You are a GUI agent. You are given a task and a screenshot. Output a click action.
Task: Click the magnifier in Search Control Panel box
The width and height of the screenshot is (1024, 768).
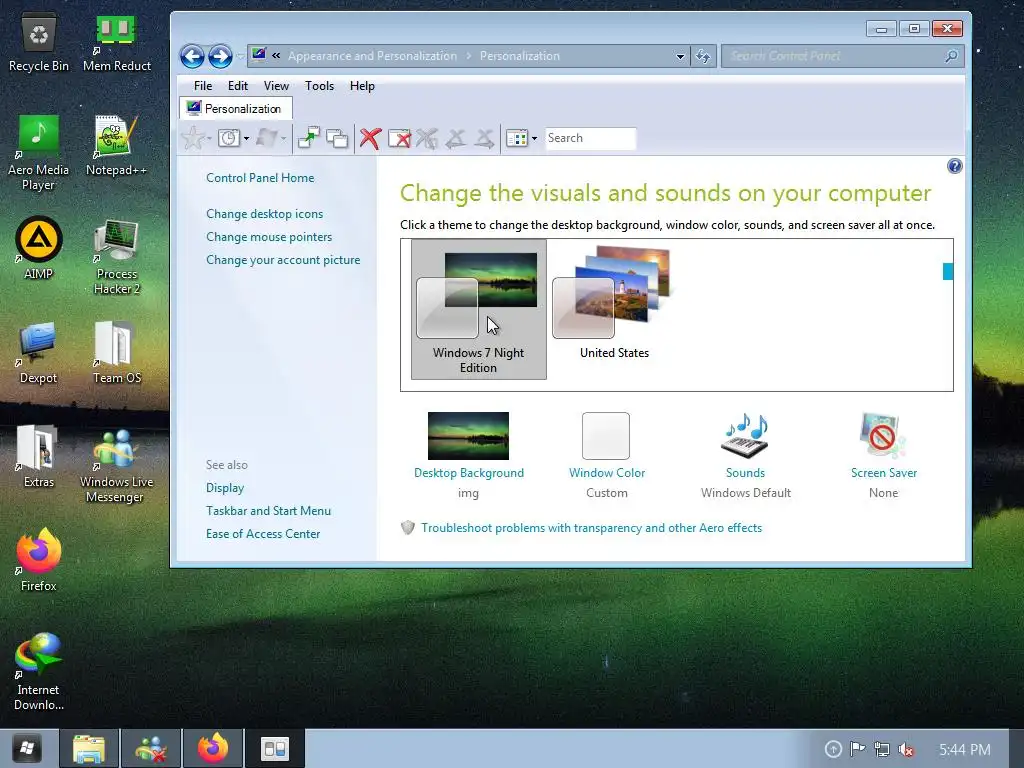pyautogui.click(x=952, y=56)
